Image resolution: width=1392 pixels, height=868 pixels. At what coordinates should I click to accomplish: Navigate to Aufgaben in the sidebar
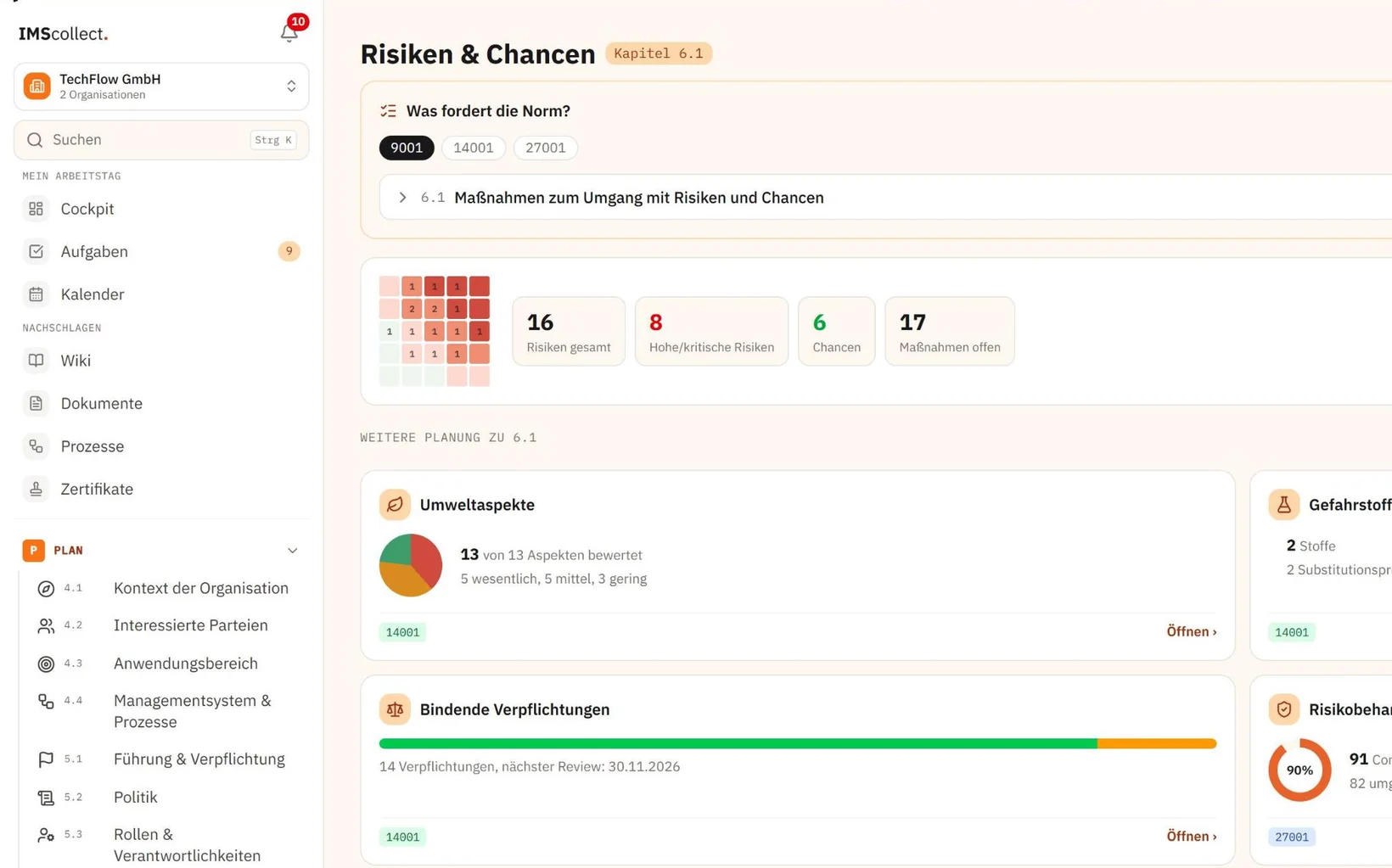click(161, 251)
